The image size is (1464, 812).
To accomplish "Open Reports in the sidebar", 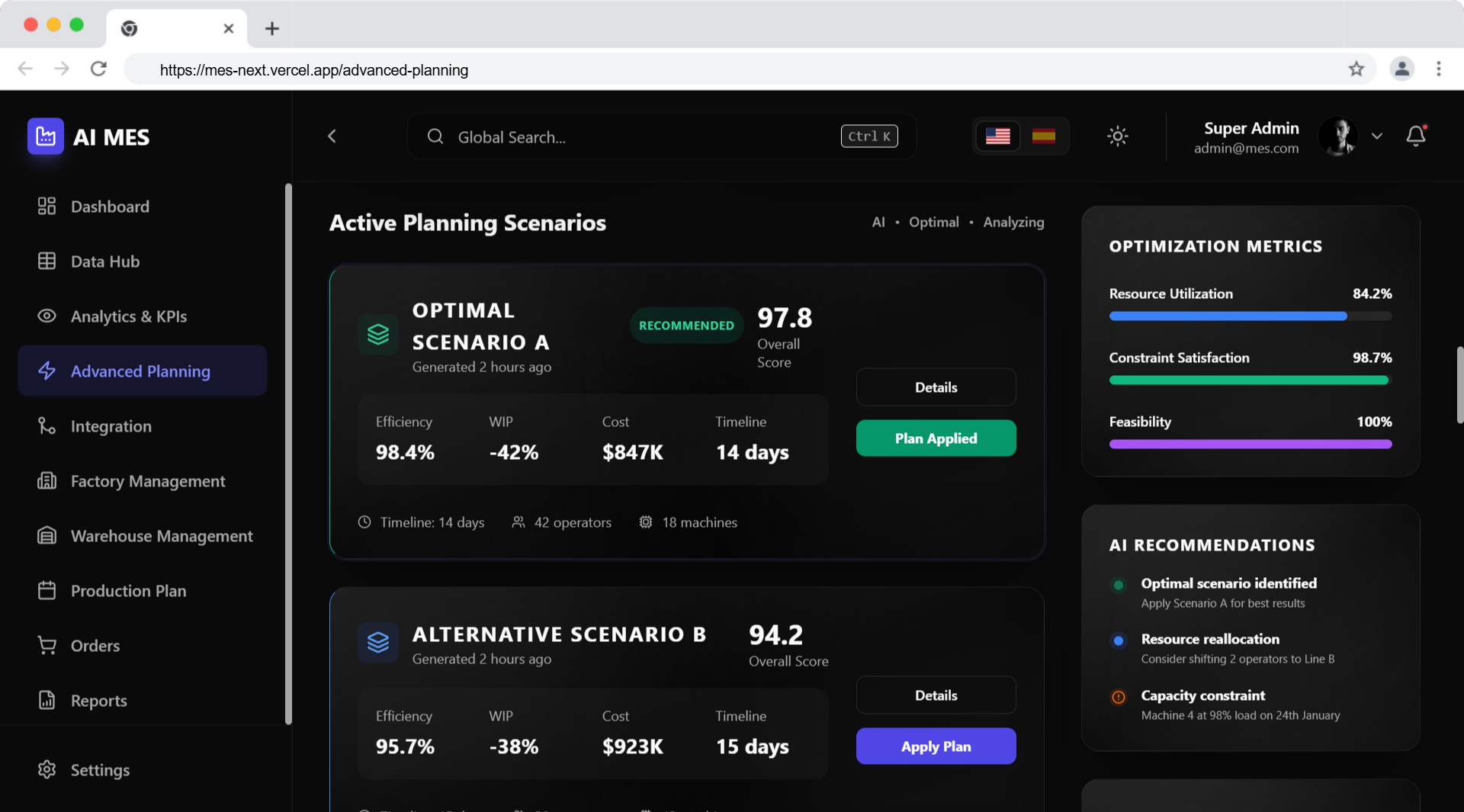I will point(143,701).
